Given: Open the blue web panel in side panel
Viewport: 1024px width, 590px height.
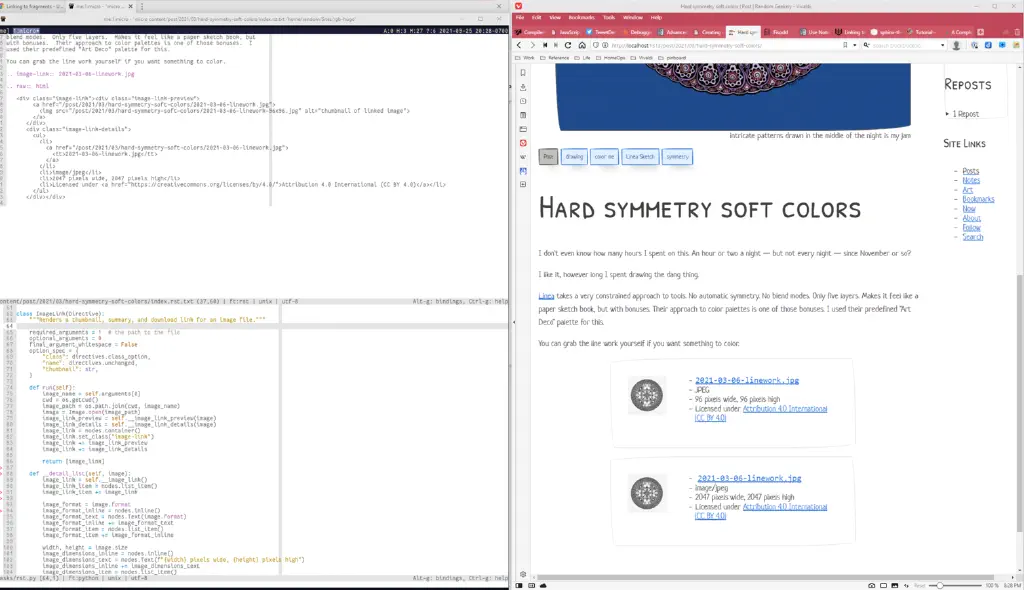Looking at the screenshot, I should (522, 171).
